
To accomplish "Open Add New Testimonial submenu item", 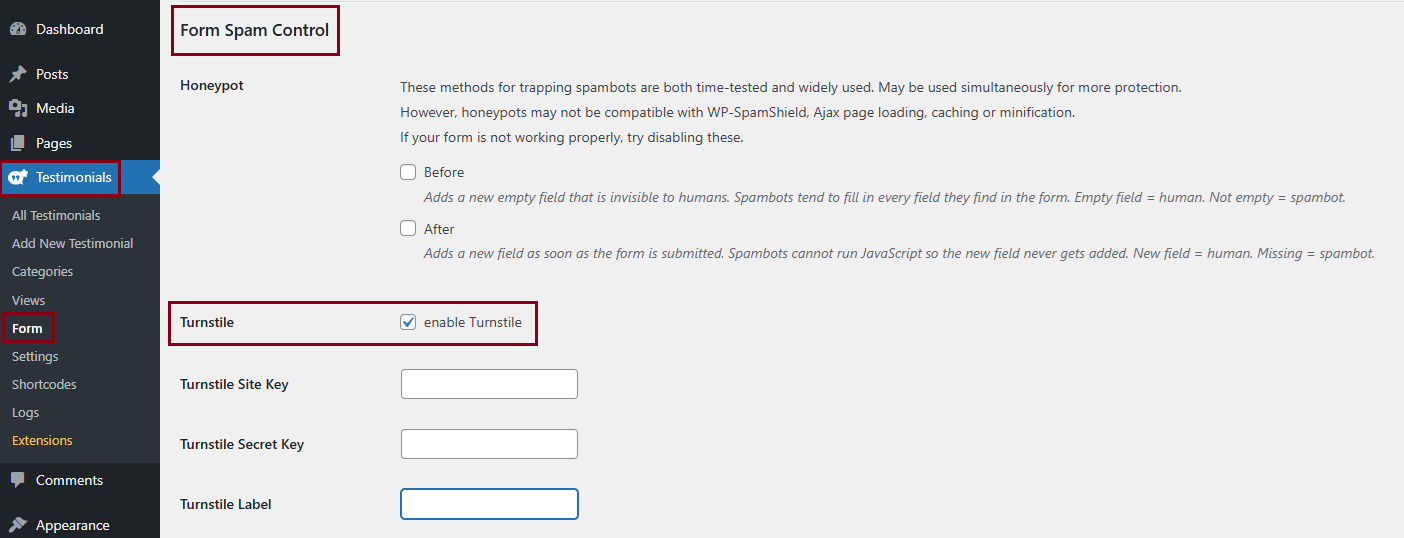I will click(x=72, y=243).
